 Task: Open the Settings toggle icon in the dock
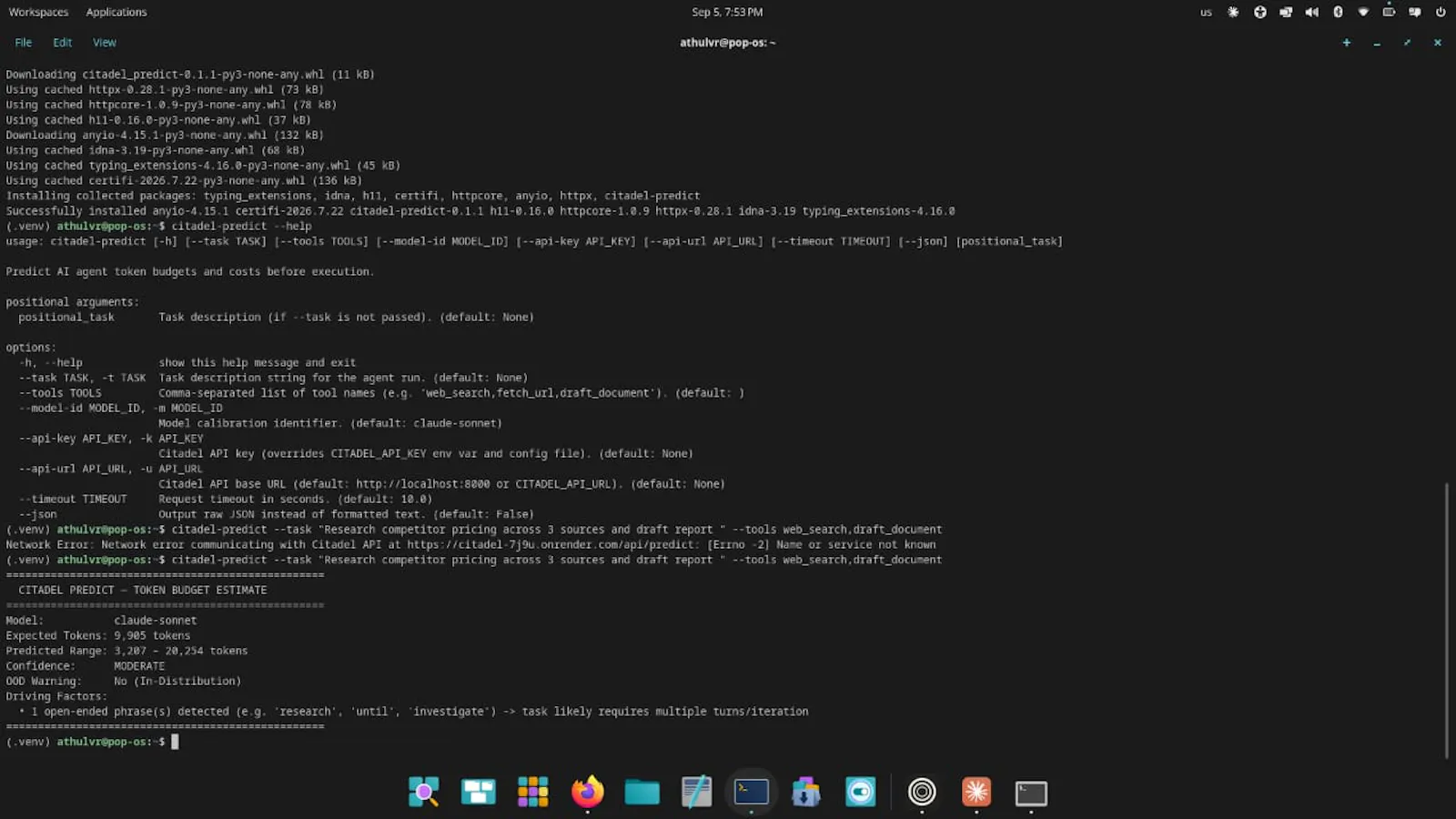[860, 792]
